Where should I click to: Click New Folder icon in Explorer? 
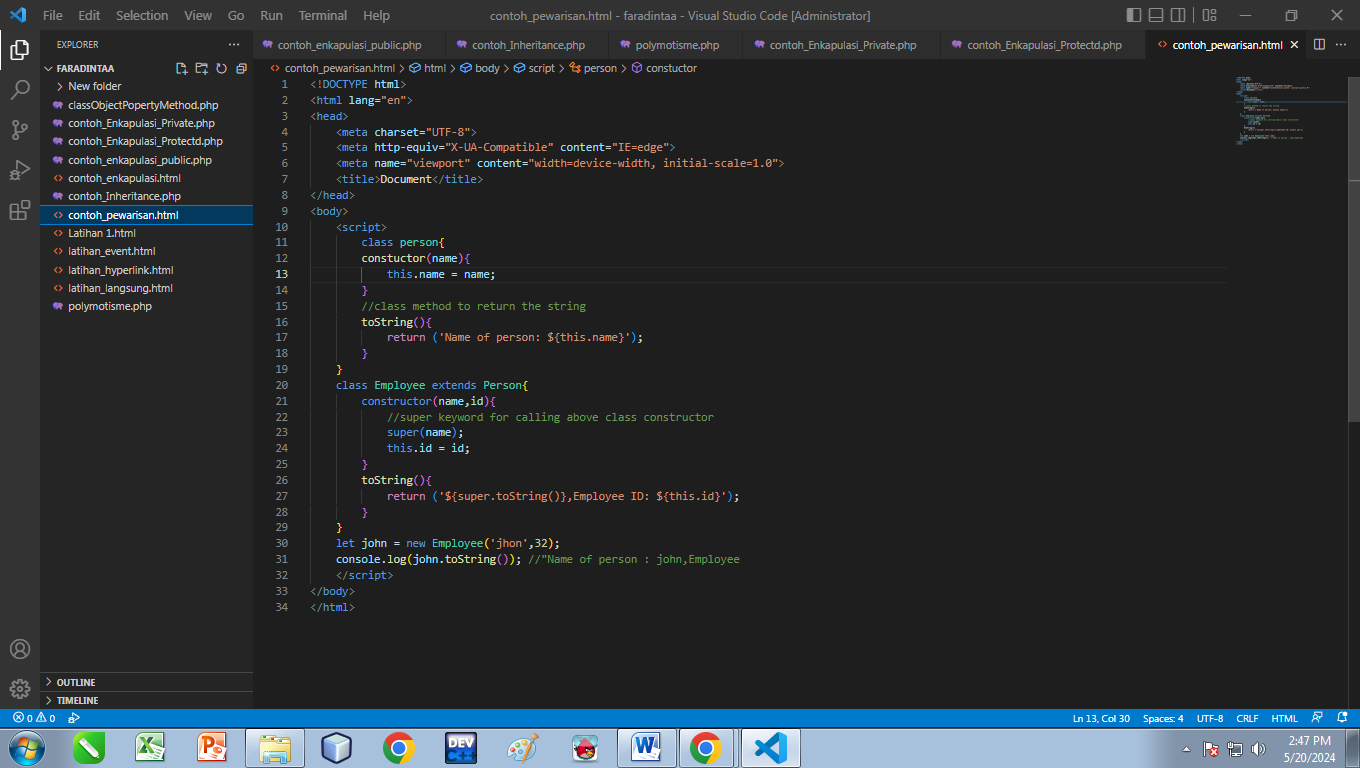202,68
